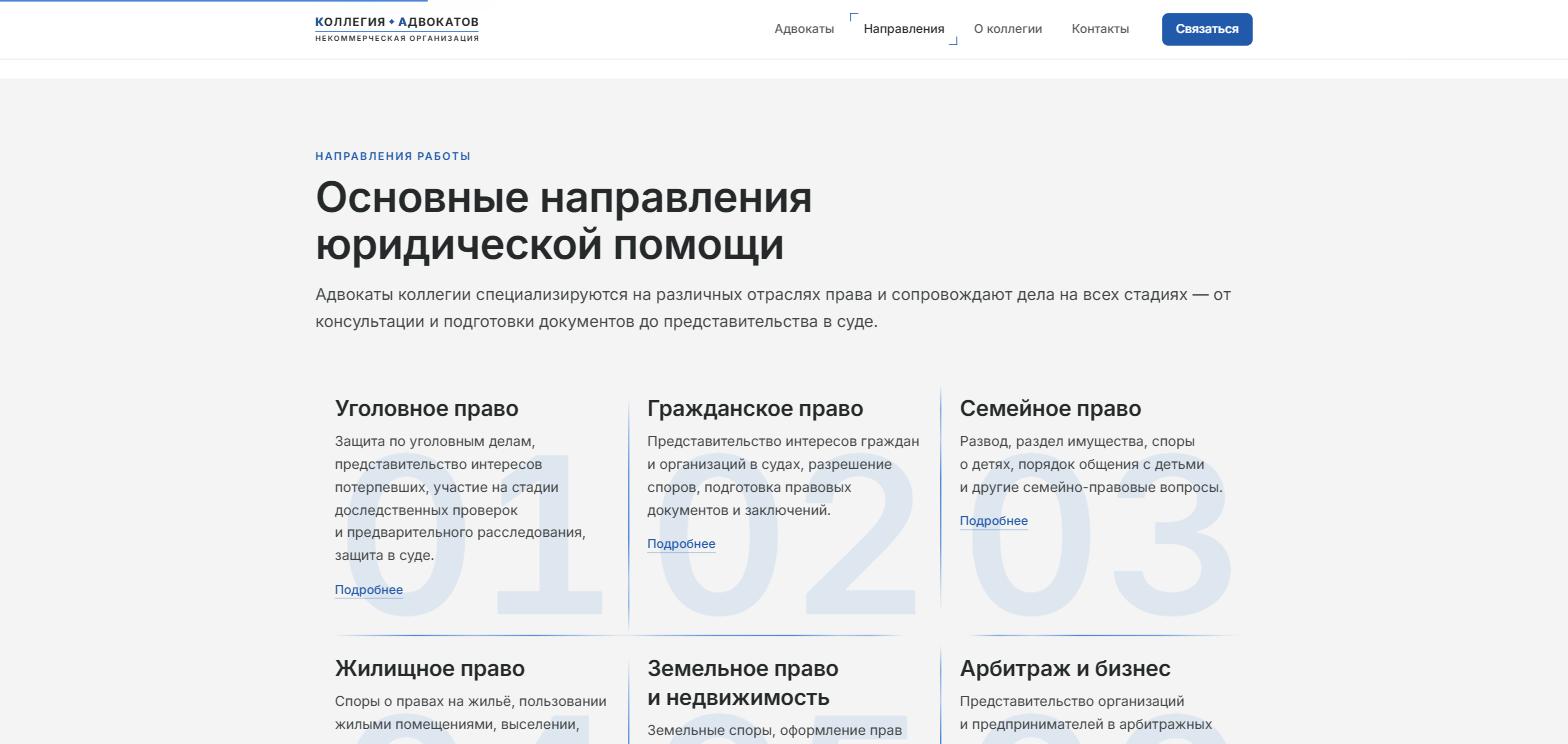
Task: Click the Семейное право heading
Action: [1050, 408]
